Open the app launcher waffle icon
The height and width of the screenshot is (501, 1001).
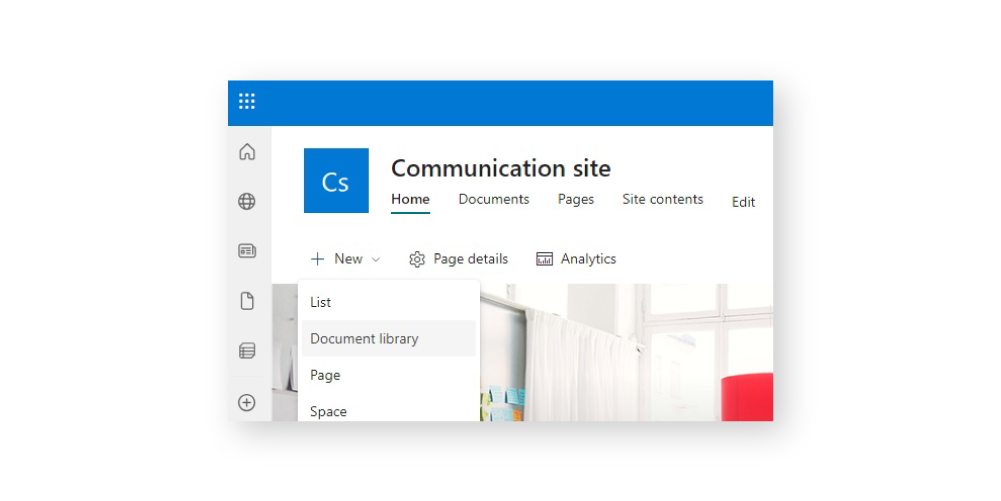tap(247, 101)
